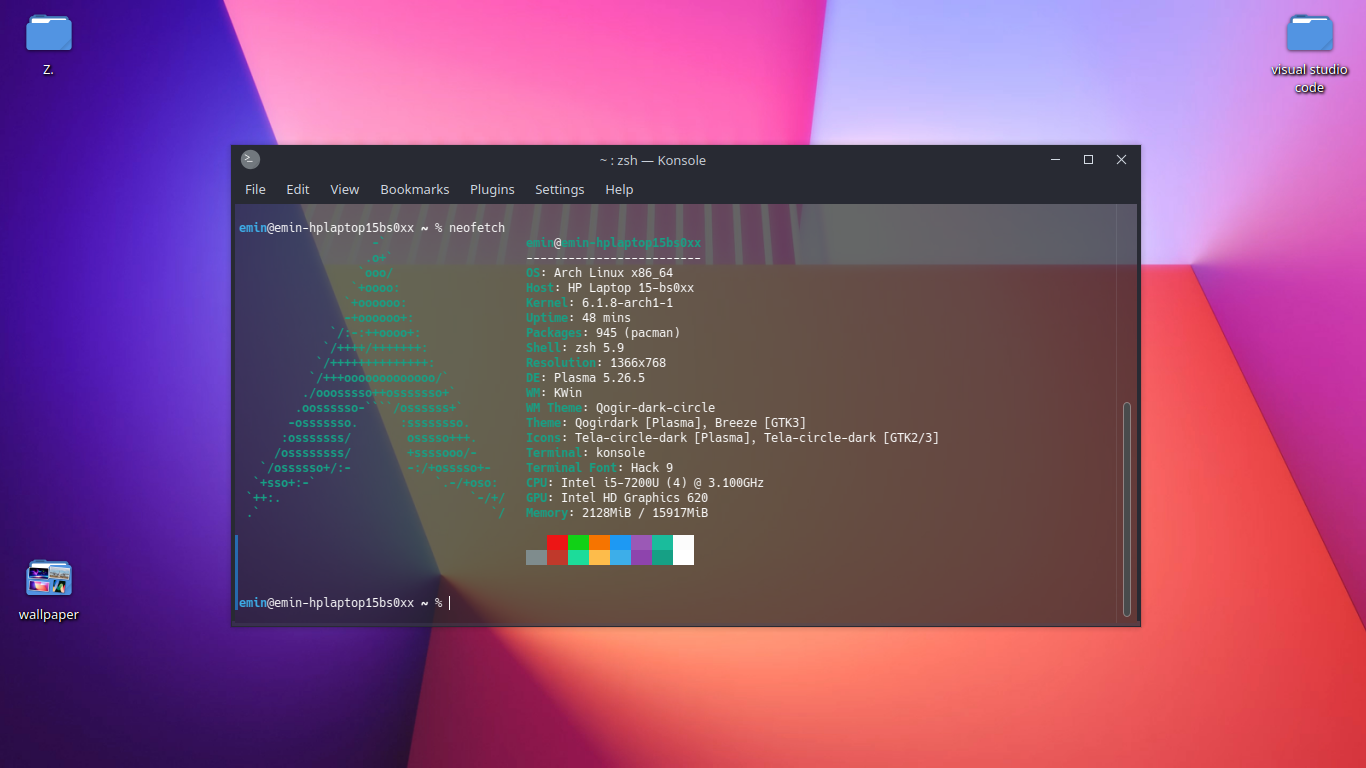Close the Konsole window
This screenshot has width=1366, height=768.
click(1121, 160)
